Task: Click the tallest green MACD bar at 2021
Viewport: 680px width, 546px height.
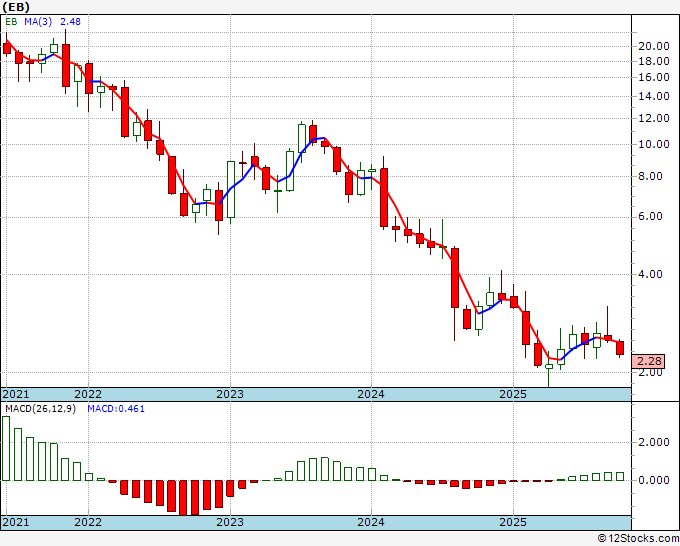Action: click(x=6, y=448)
